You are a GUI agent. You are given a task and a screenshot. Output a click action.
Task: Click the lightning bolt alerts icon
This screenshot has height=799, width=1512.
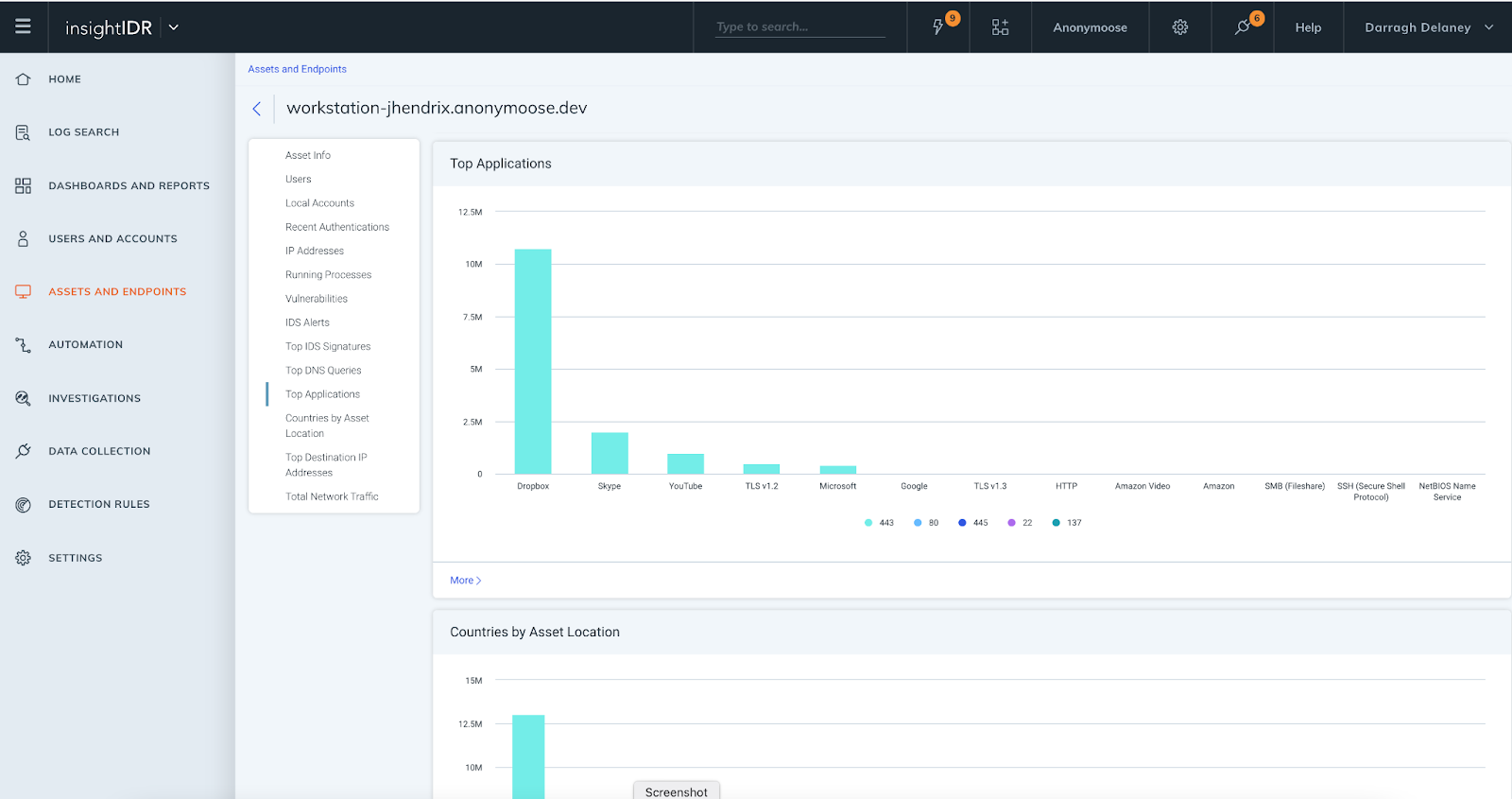coord(938,27)
